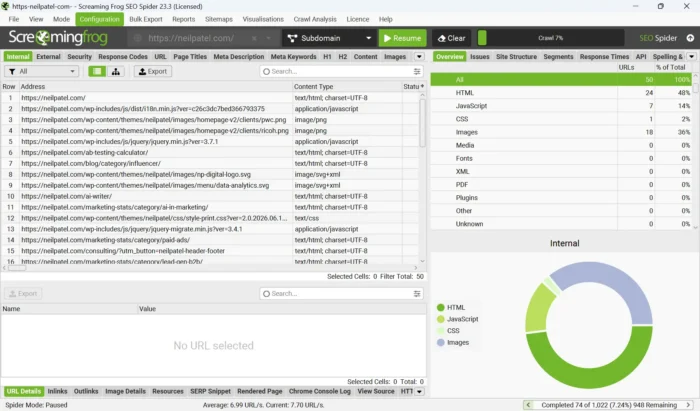
Task: Click the search filter settings icon in top panel
Action: point(417,71)
